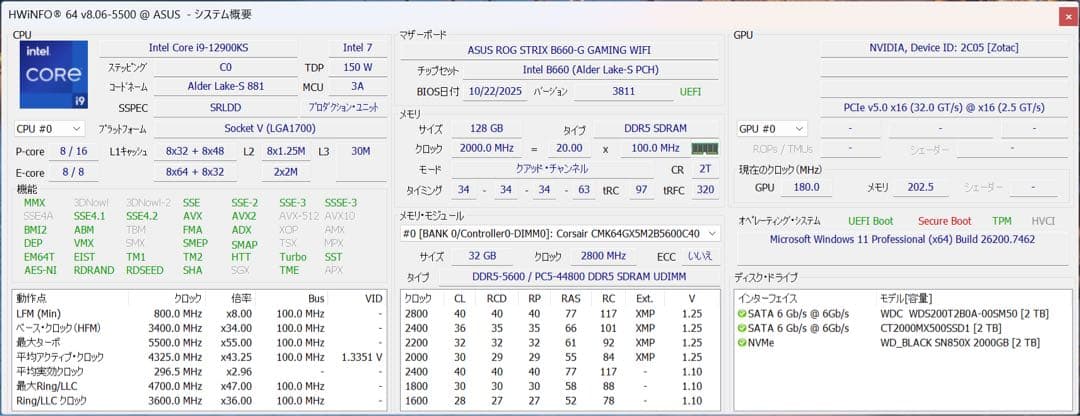Click the Windows 11 Professional build field
1080x416 pixels.
pos(902,240)
